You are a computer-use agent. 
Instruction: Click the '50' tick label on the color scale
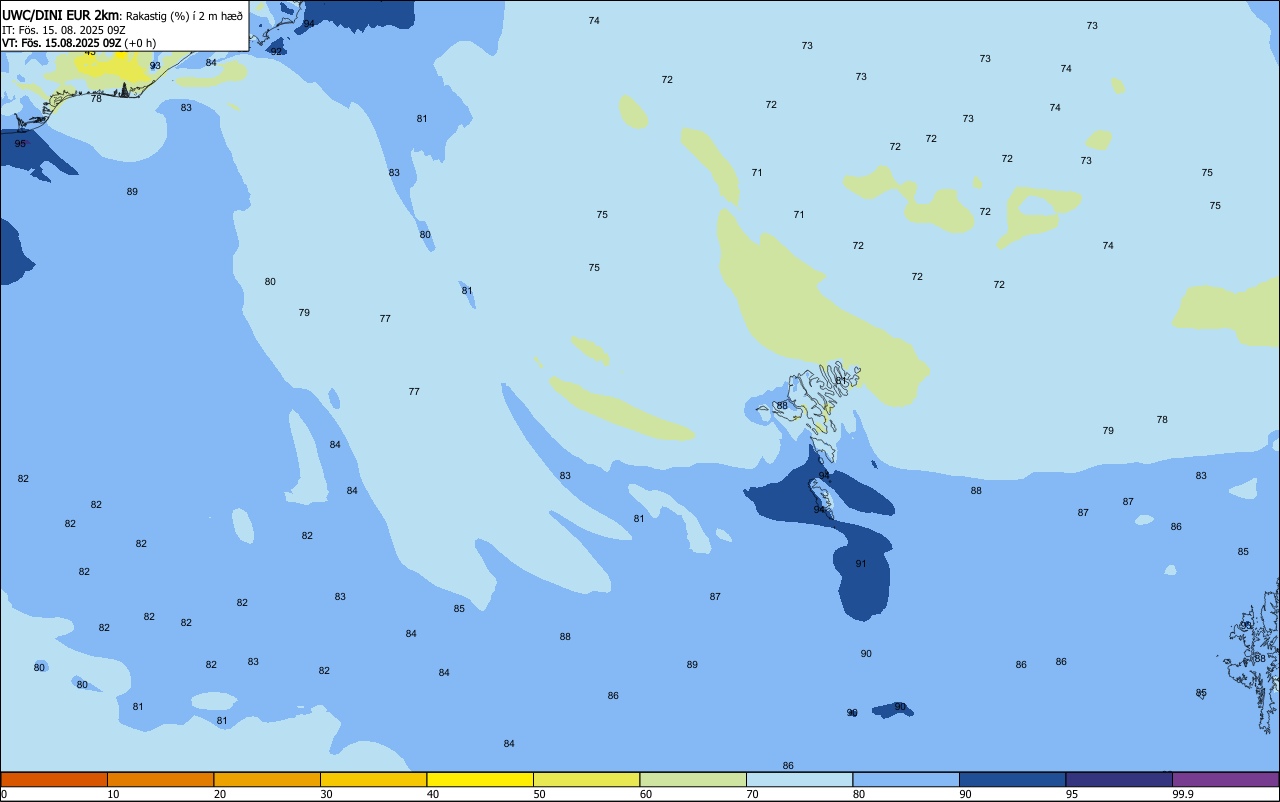tap(539, 794)
